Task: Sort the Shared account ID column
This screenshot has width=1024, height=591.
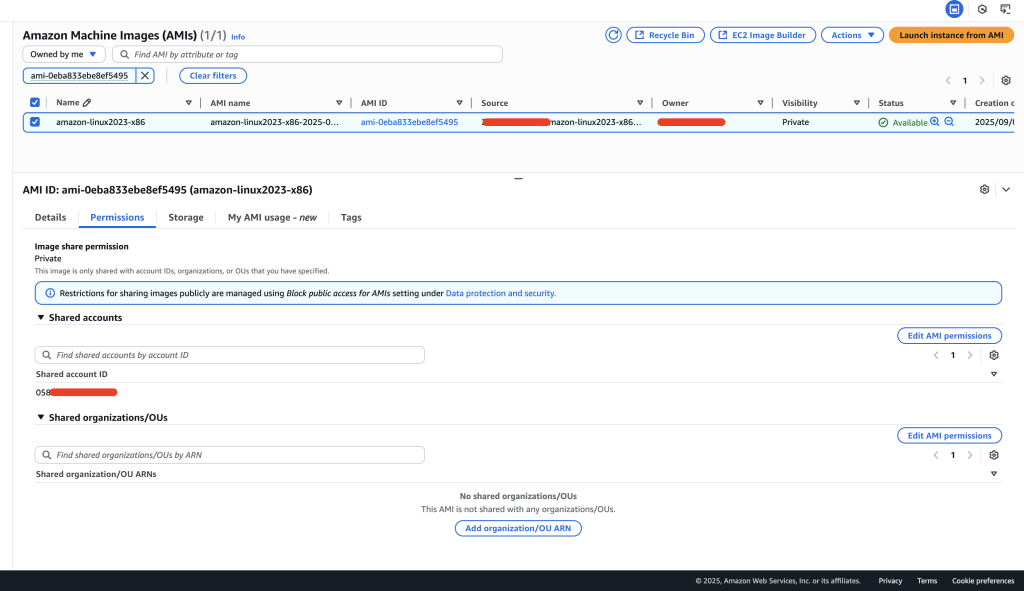Action: (x=994, y=375)
